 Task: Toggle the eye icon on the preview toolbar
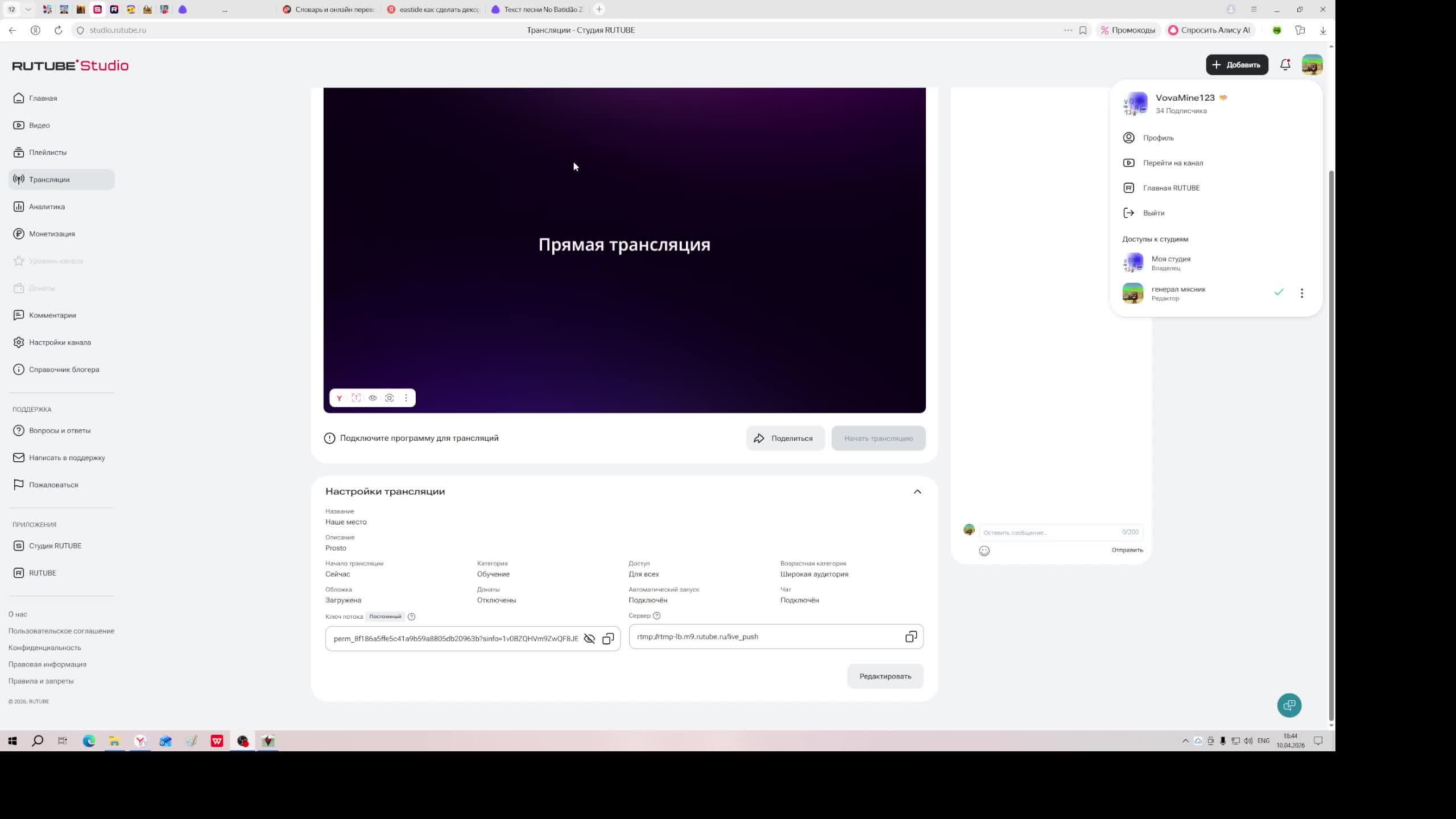(x=373, y=398)
